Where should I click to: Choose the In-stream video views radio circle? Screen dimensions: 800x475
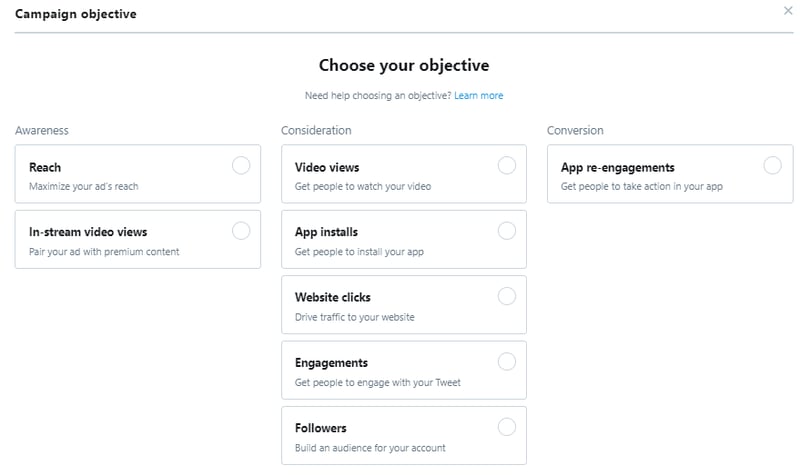tap(241, 231)
